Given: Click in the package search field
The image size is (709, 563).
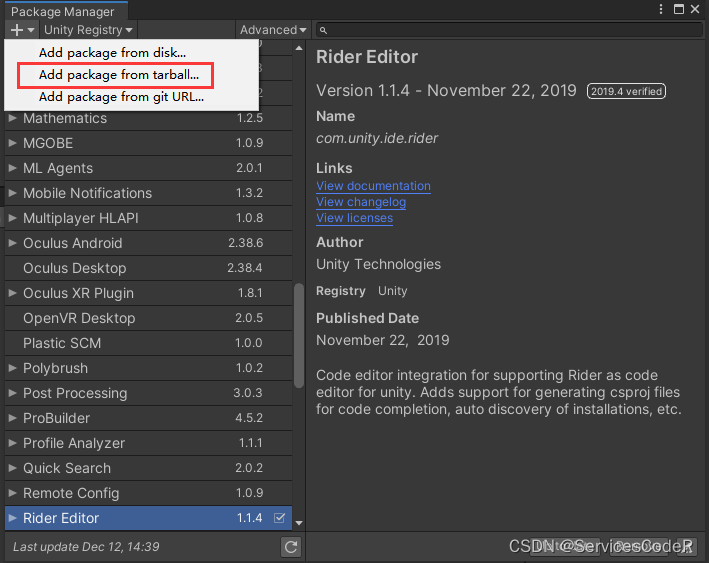Looking at the screenshot, I should [509, 30].
